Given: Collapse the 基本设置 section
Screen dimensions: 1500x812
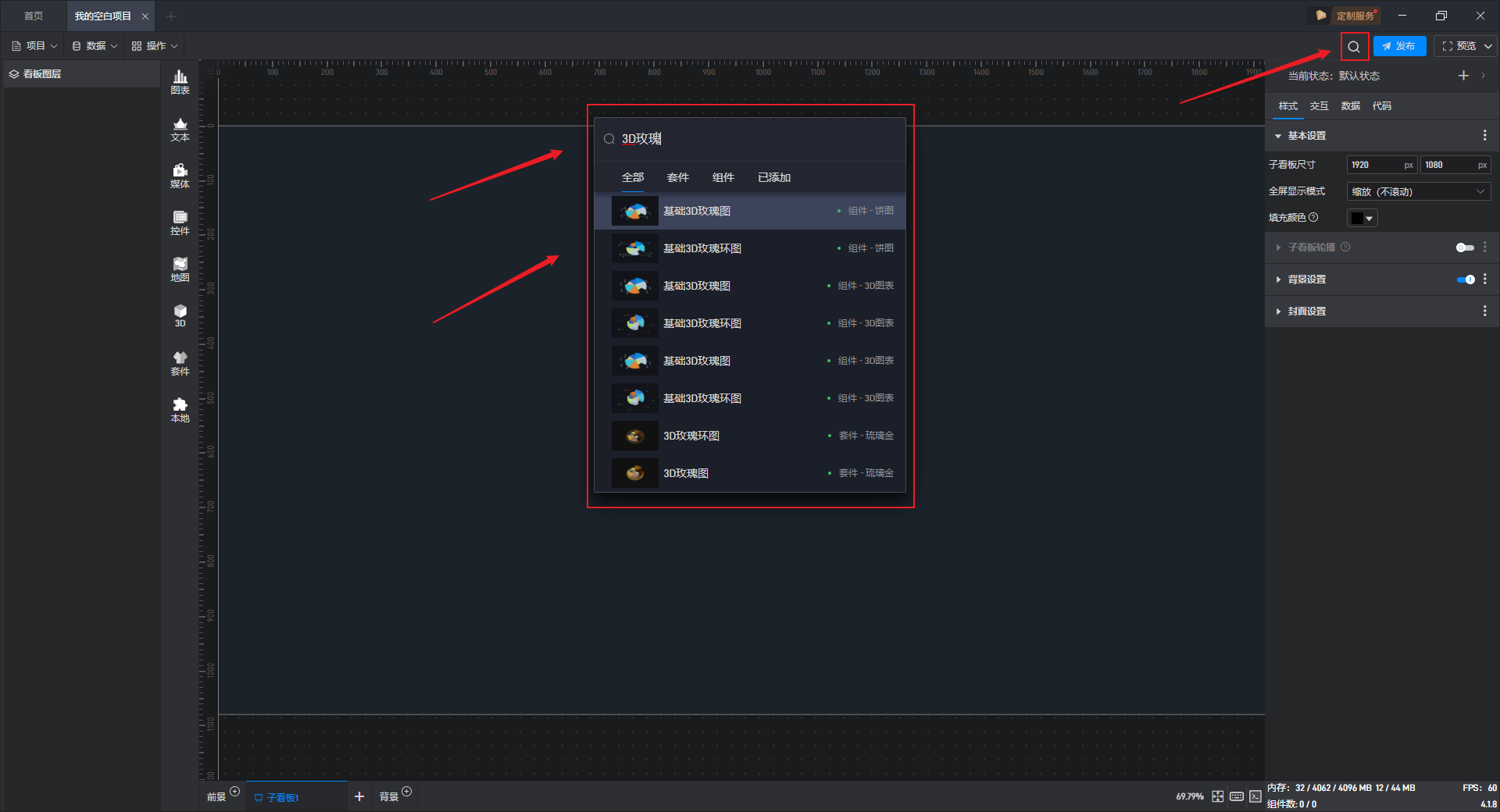Looking at the screenshot, I should pyautogui.click(x=1278, y=136).
